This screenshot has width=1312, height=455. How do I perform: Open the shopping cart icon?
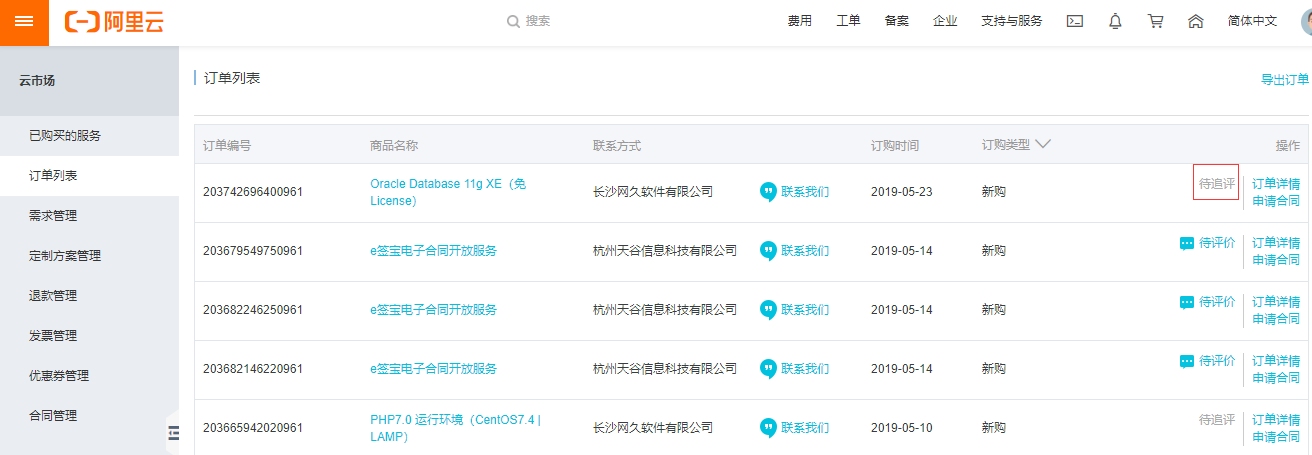point(1155,21)
